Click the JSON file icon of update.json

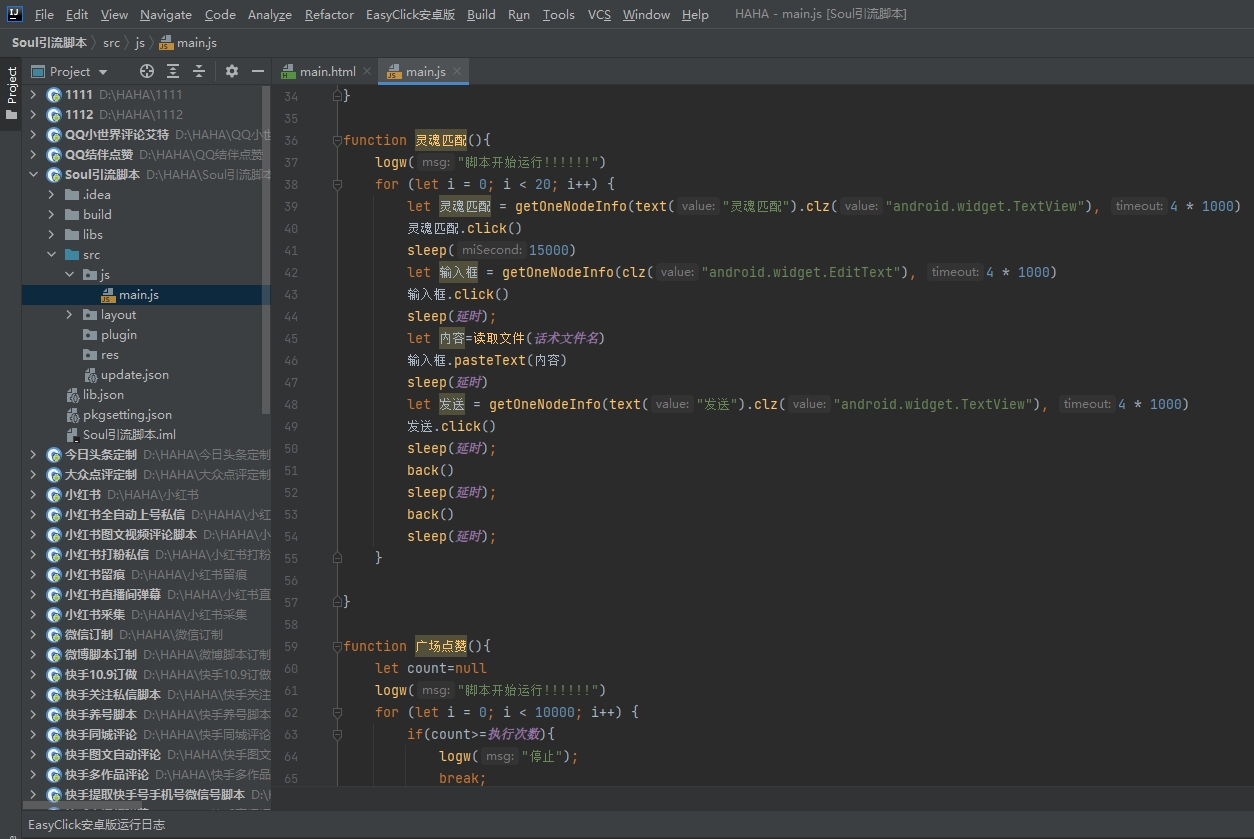point(91,375)
